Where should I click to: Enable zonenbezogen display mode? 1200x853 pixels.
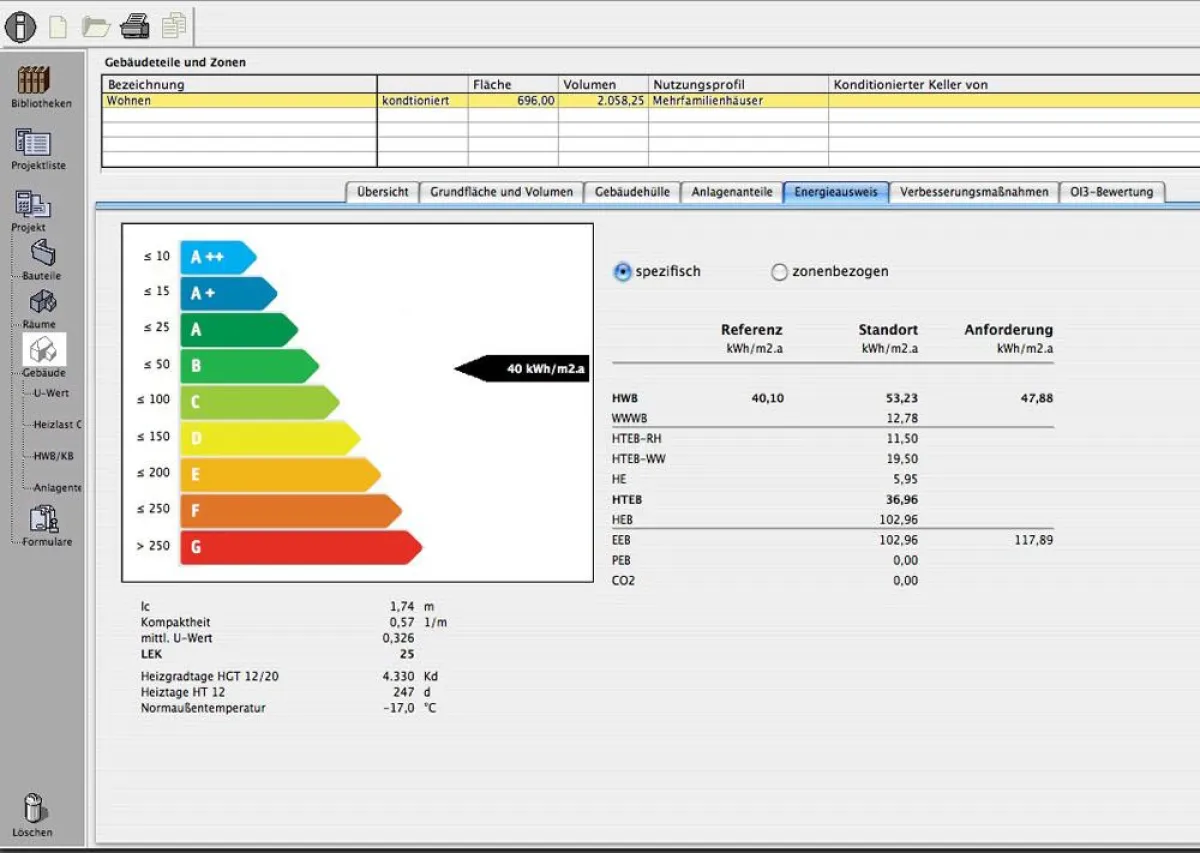[779, 272]
